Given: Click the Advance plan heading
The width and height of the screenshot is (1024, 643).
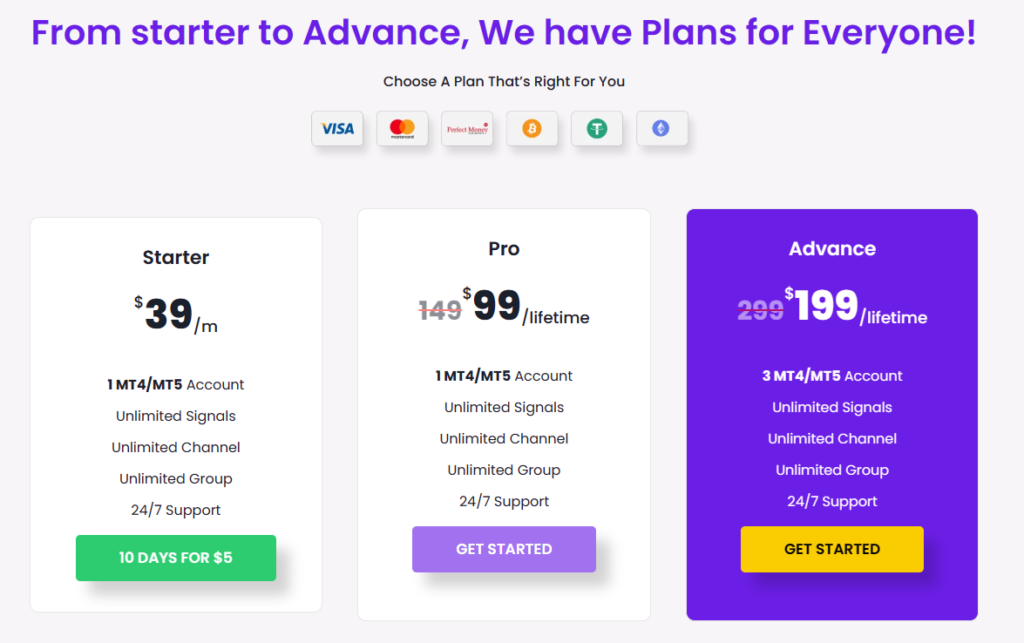Looking at the screenshot, I should (832, 249).
